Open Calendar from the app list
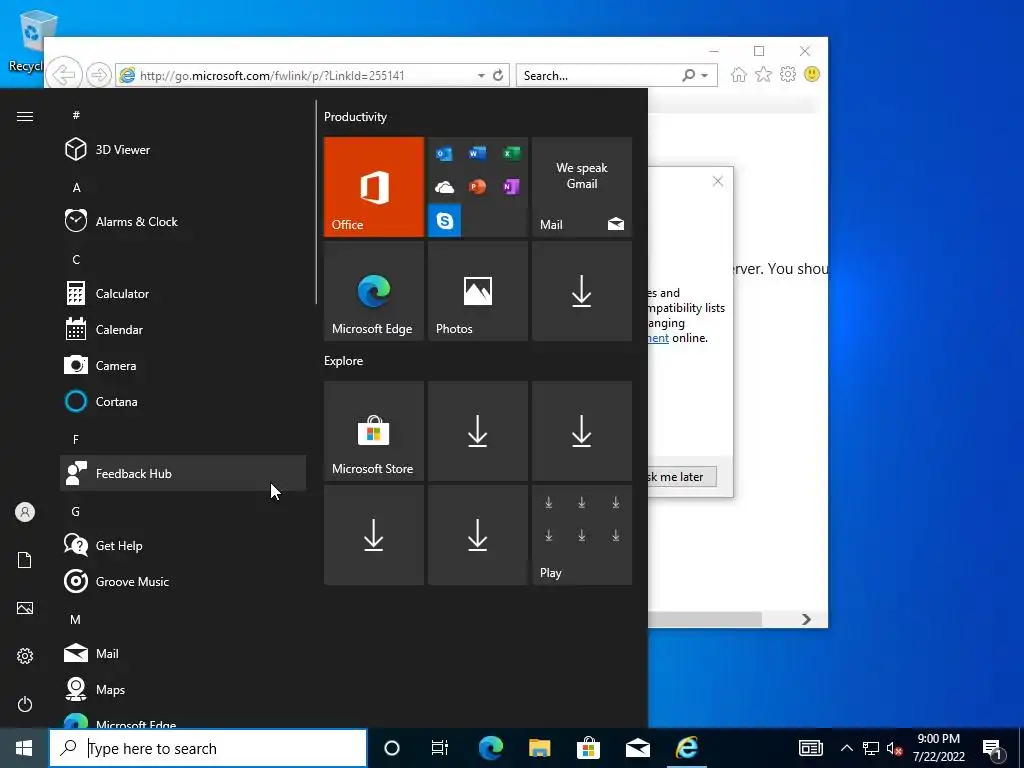The height and width of the screenshot is (768, 1024). coord(183,329)
